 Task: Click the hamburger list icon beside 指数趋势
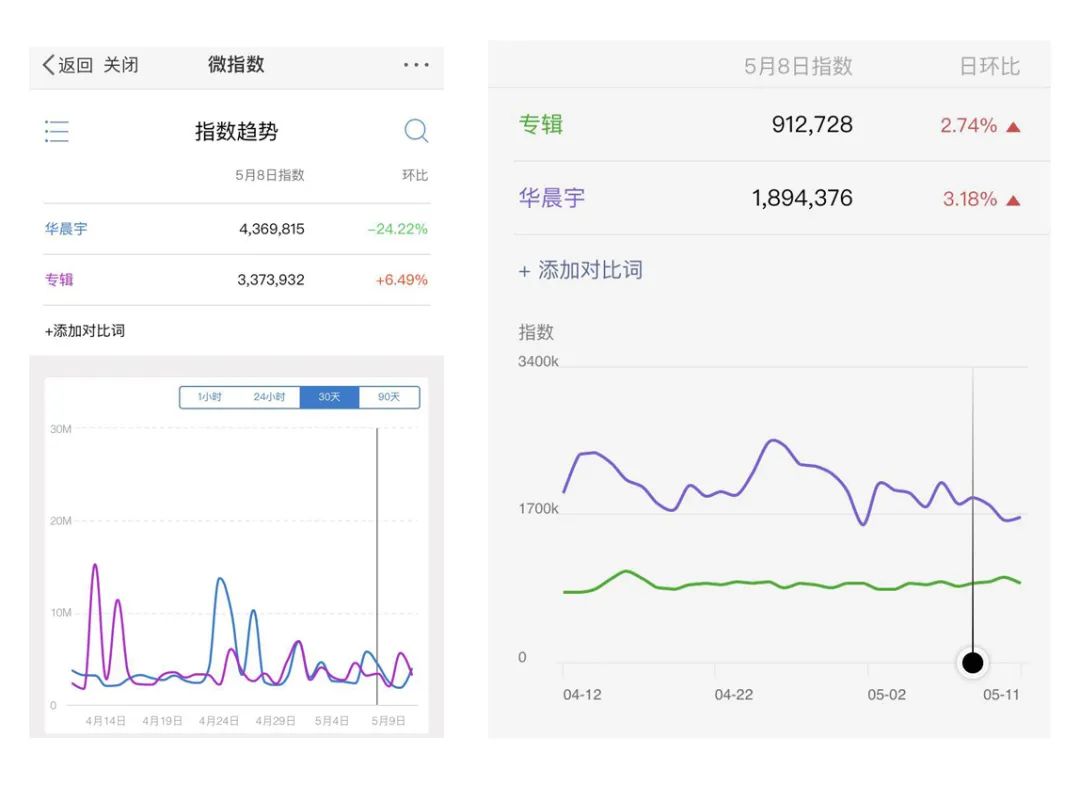(57, 131)
